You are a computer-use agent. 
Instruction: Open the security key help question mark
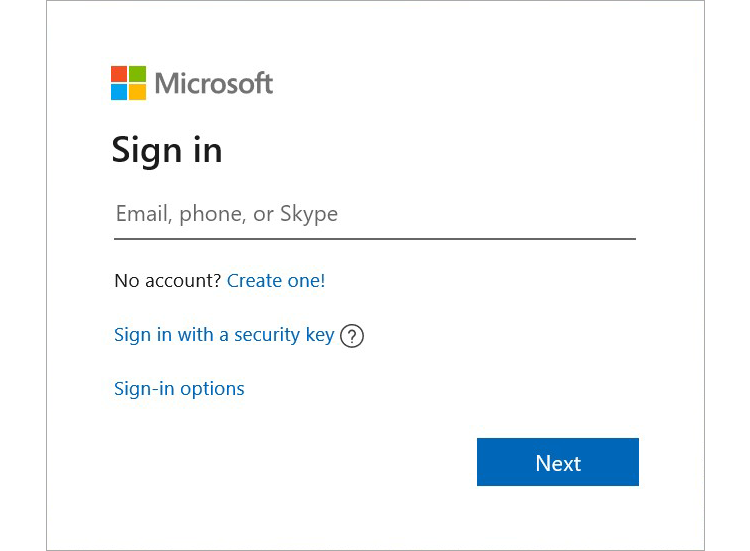click(x=352, y=336)
